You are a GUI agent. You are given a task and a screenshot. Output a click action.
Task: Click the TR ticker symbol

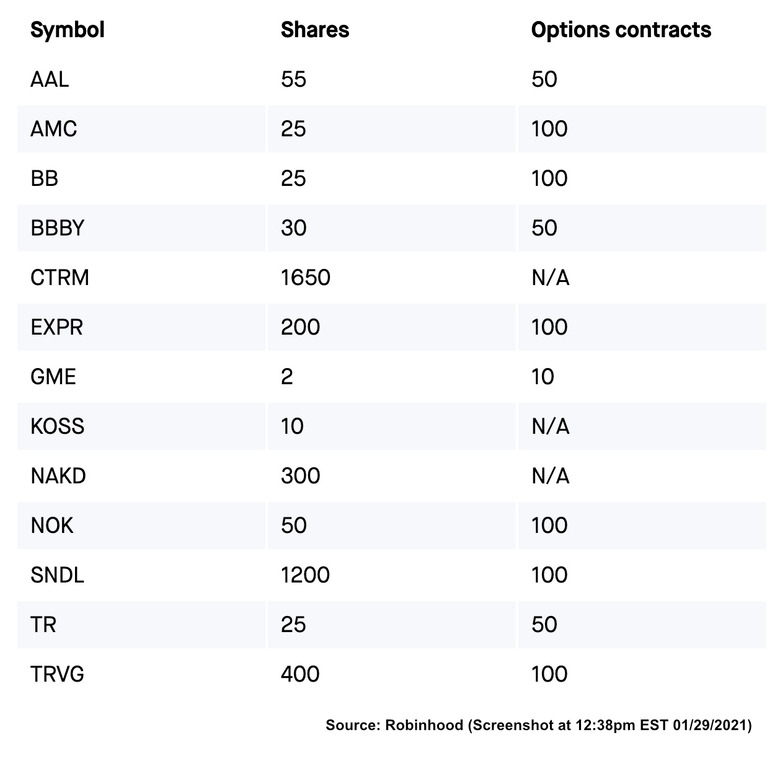(x=43, y=625)
